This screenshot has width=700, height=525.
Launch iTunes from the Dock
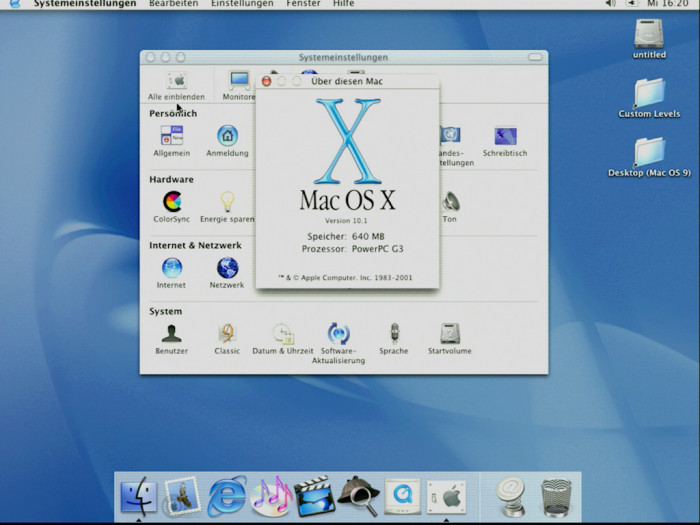271,496
